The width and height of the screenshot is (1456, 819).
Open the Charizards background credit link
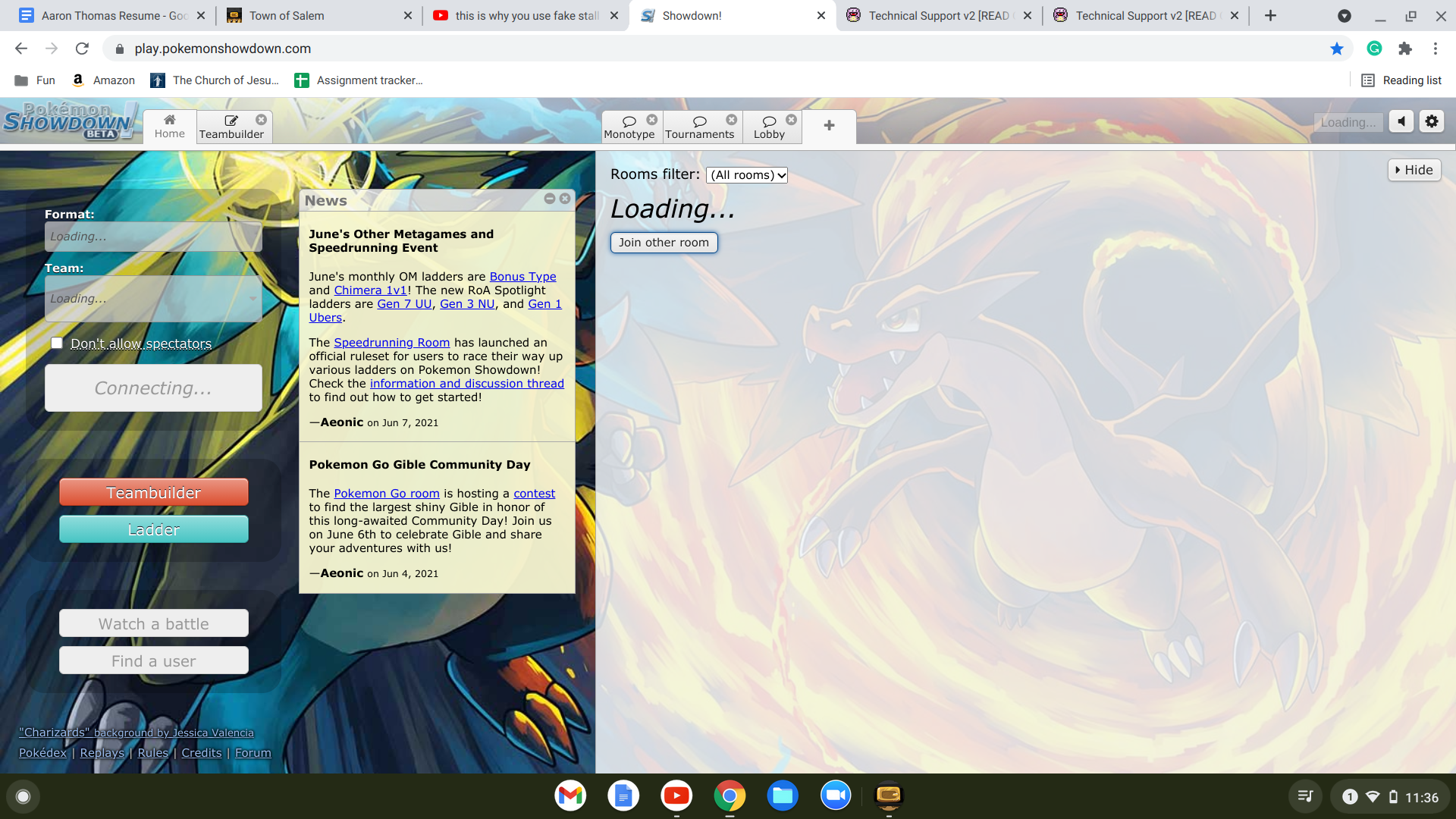click(x=136, y=733)
